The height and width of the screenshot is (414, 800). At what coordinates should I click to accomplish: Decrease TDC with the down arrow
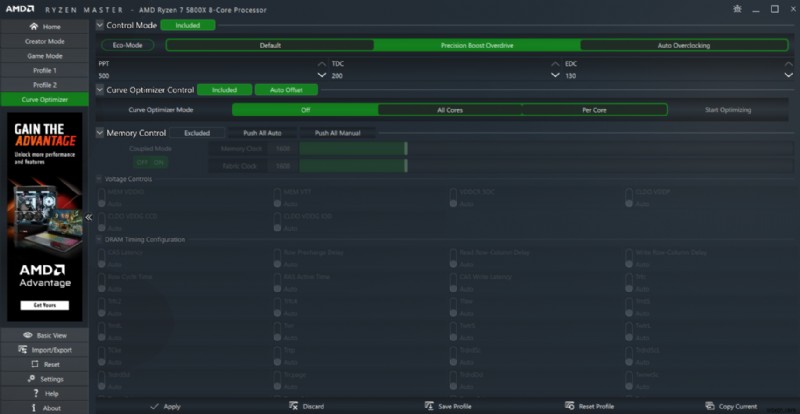point(555,76)
